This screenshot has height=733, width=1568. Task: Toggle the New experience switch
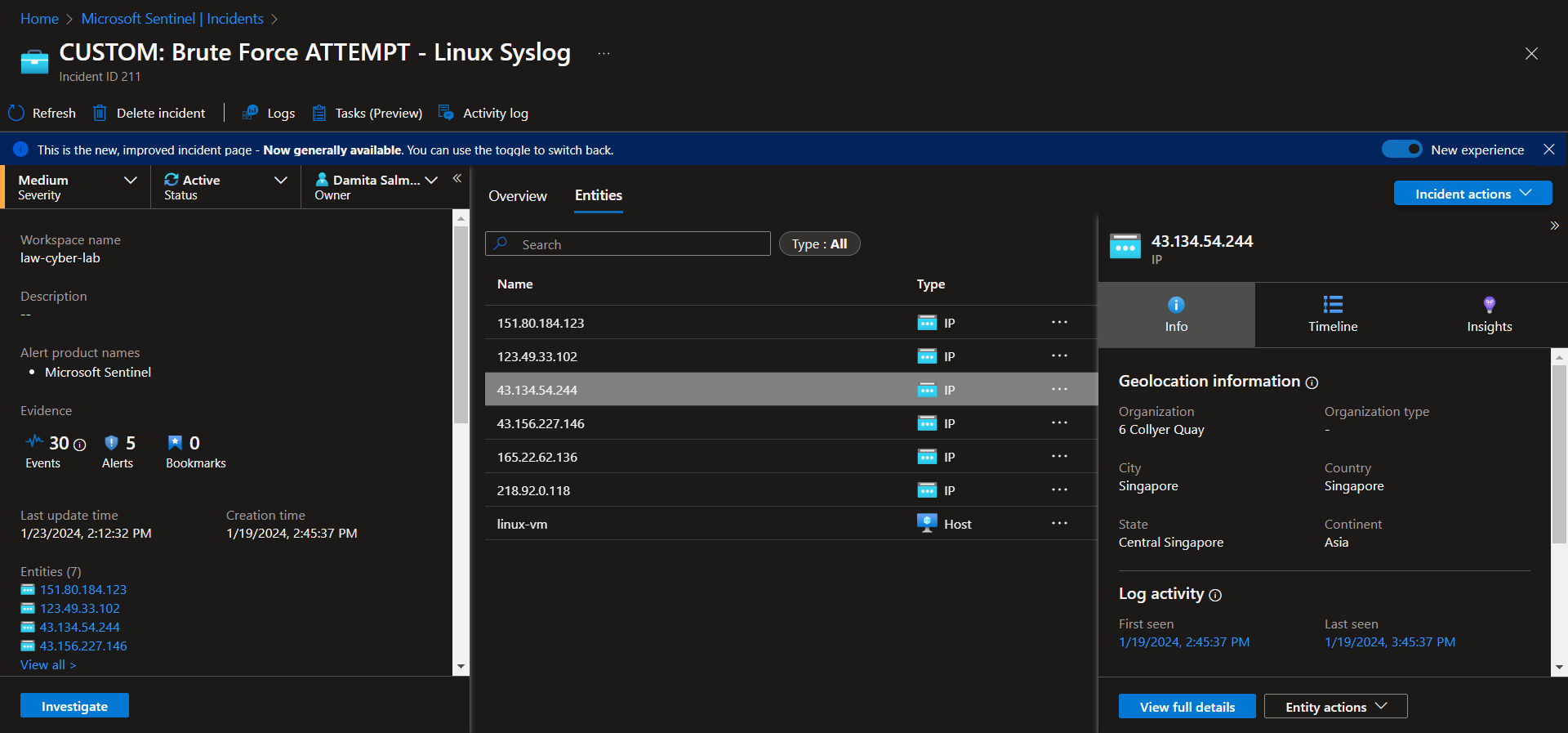click(1401, 149)
